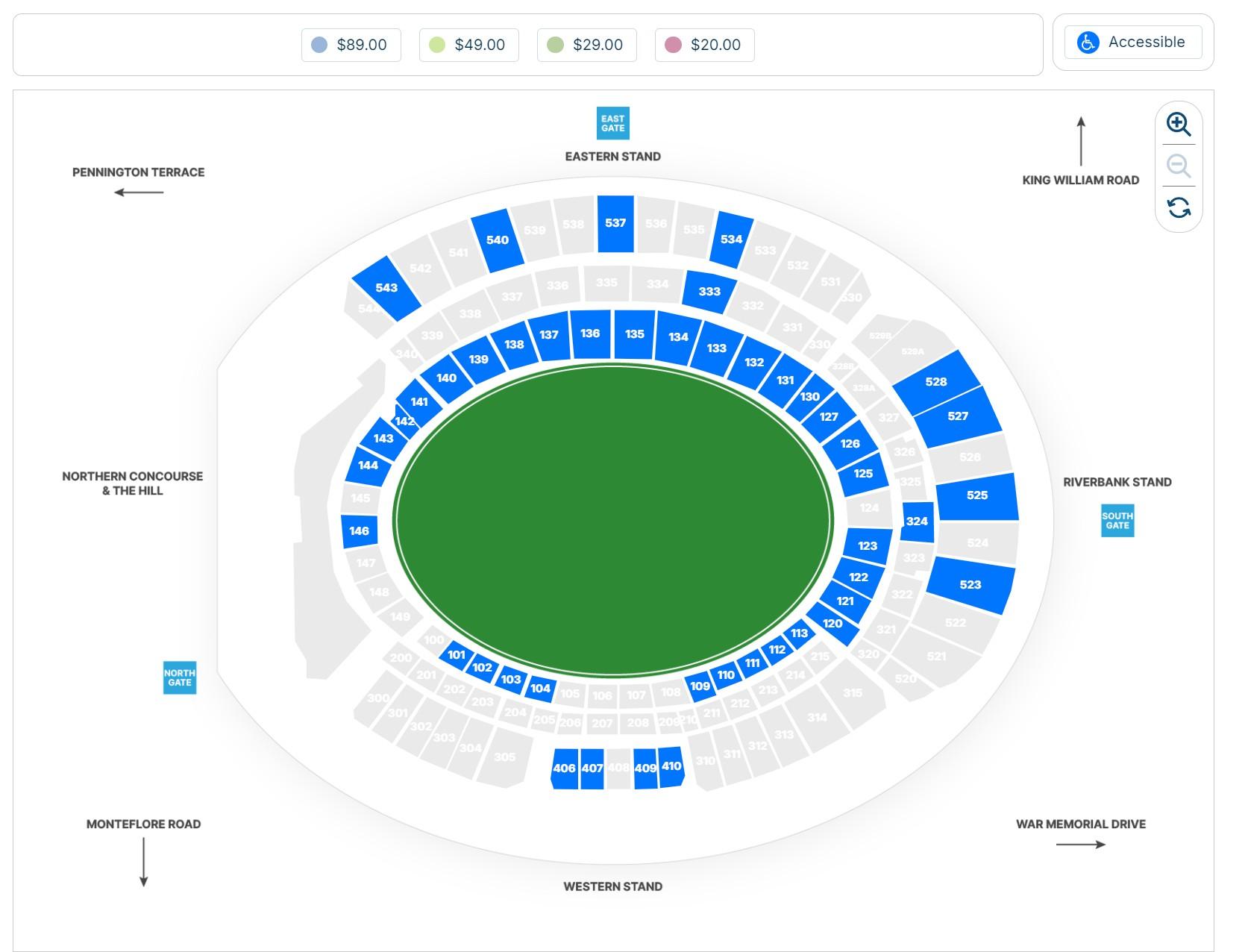Click the zoom in magnifier icon
The image size is (1248, 952).
tap(1179, 124)
